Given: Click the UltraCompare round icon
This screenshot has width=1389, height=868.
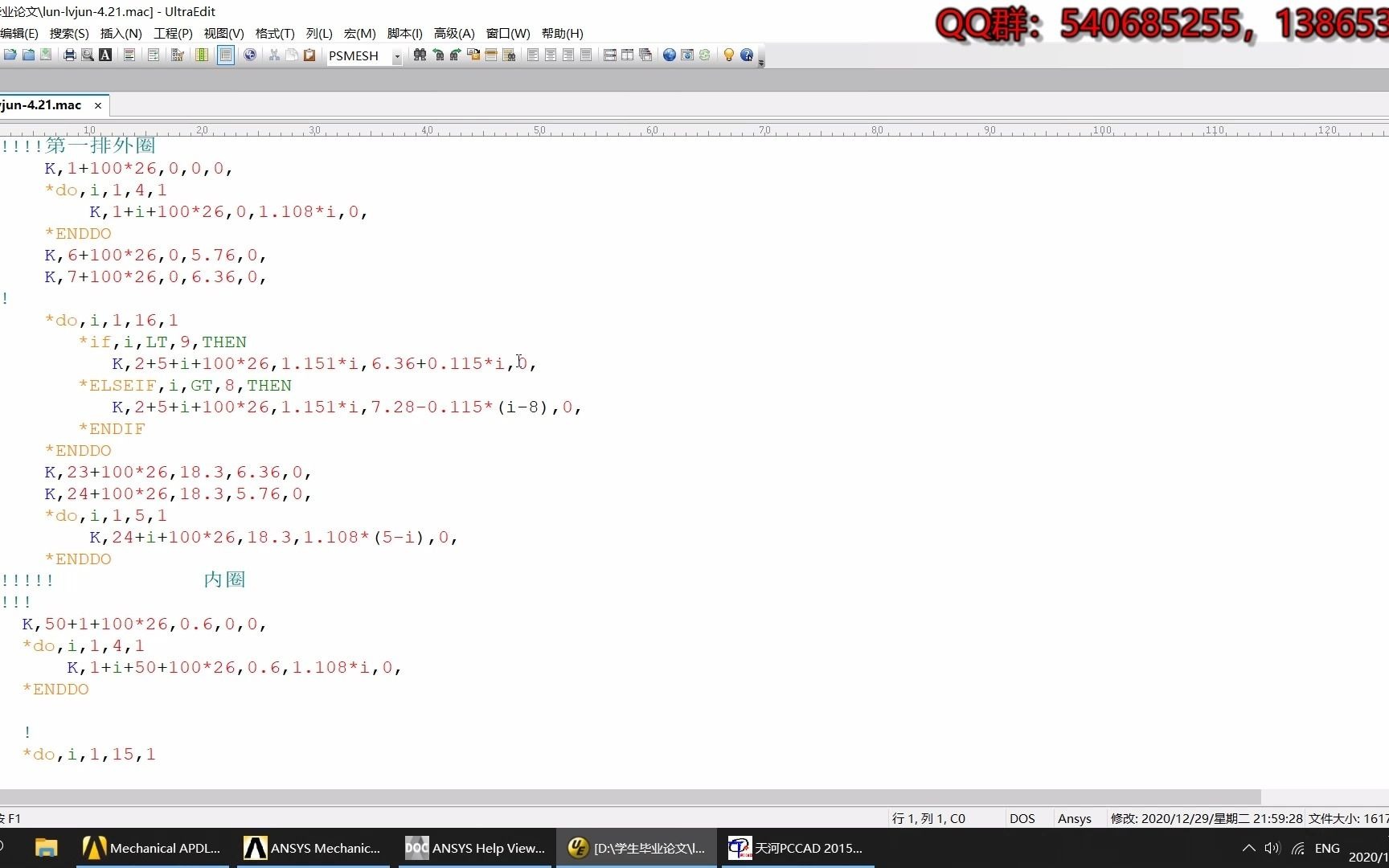Looking at the screenshot, I should click(x=250, y=55).
